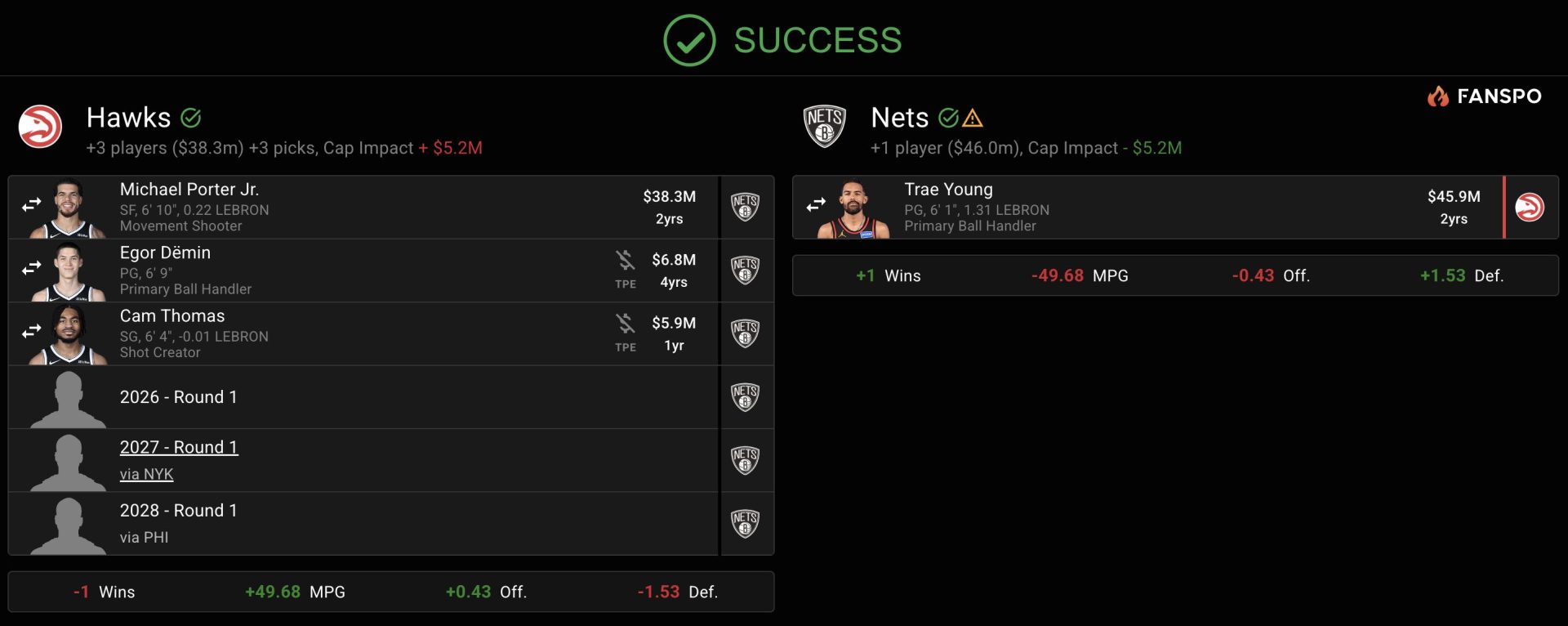Click the large green Success checkmark
The width and height of the screenshot is (1568, 626).
click(x=689, y=40)
